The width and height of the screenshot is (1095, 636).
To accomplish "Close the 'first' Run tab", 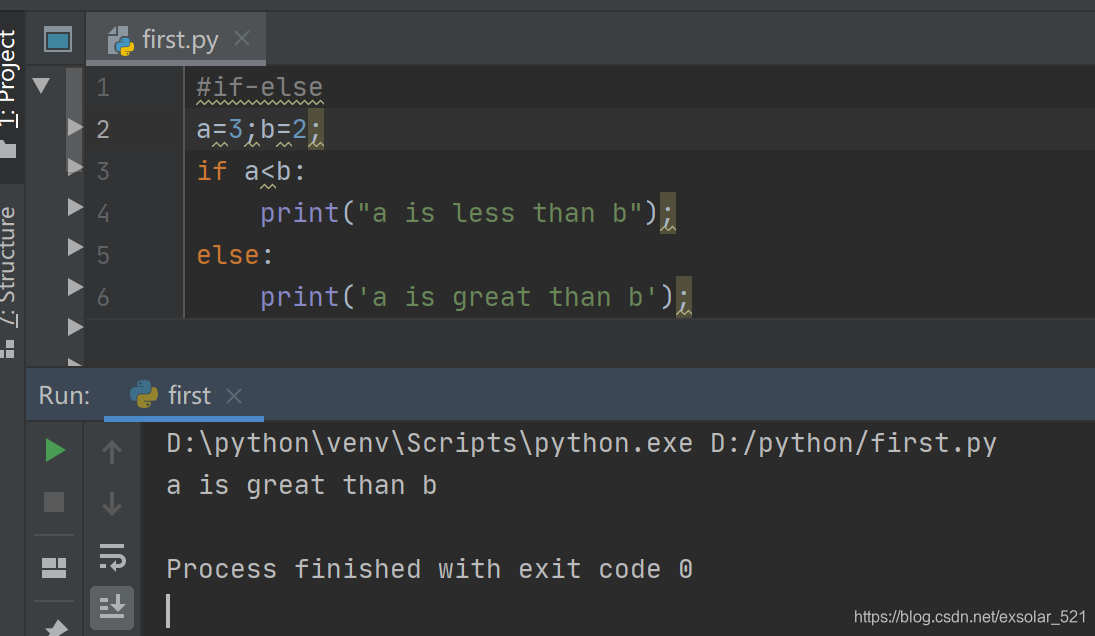I will [234, 396].
